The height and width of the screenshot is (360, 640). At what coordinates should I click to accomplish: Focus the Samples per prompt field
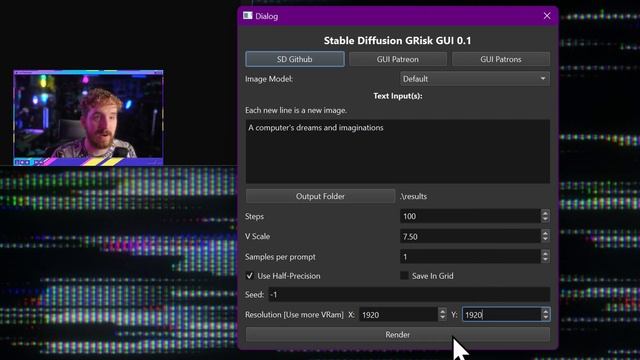tap(470, 257)
